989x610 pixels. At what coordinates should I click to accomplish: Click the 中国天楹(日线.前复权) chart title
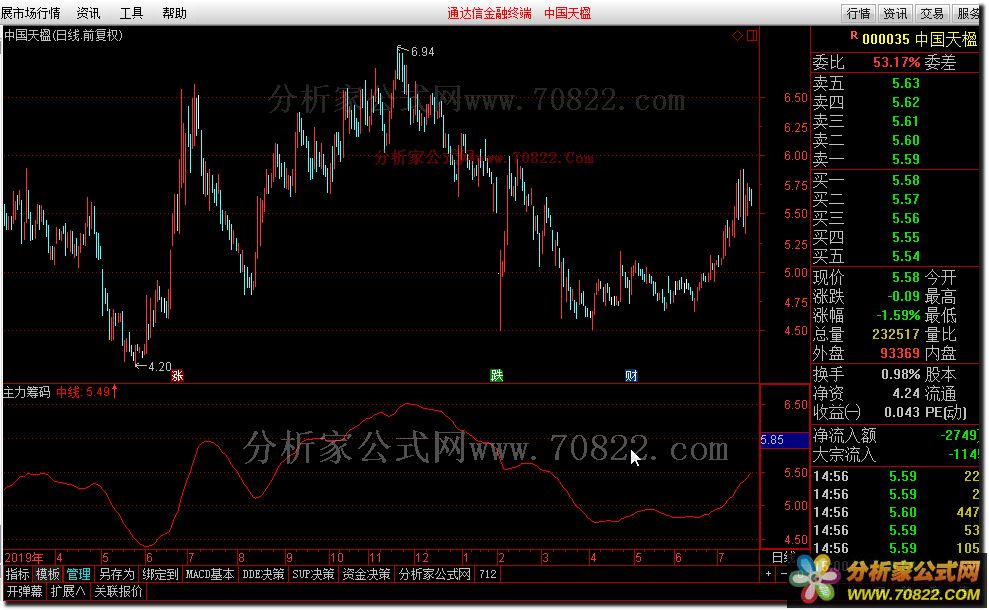[63, 35]
